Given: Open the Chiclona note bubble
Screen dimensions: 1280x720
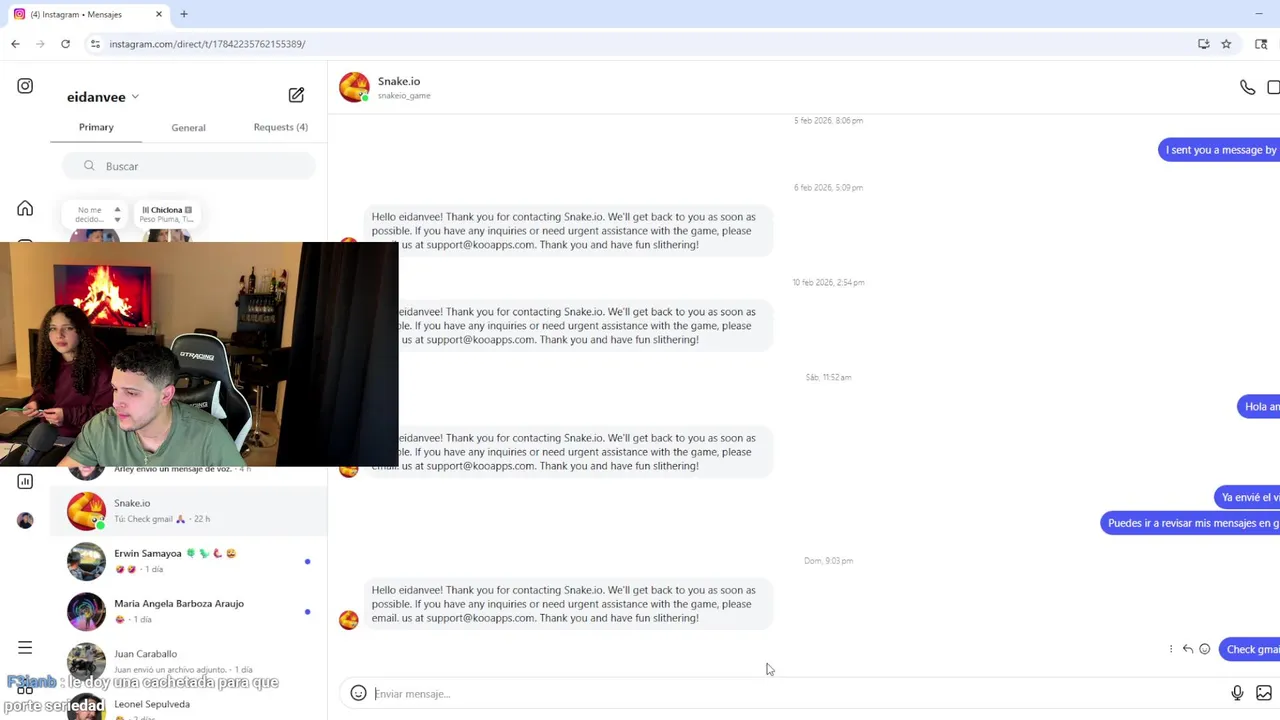Looking at the screenshot, I should tap(166, 214).
